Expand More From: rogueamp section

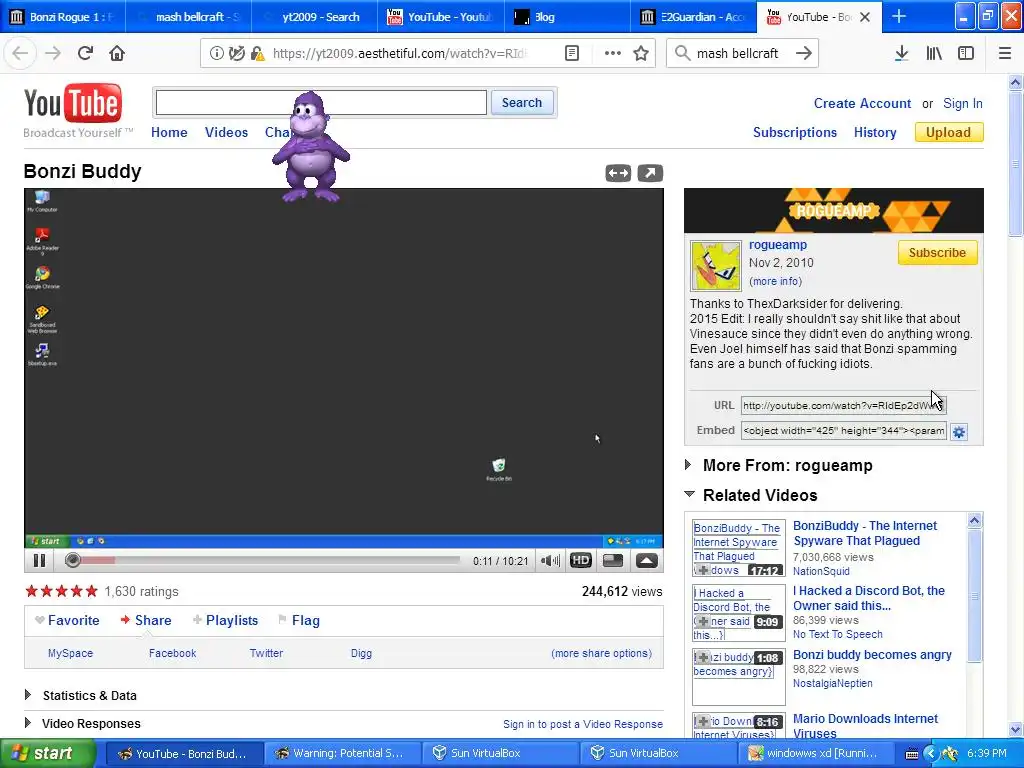[688, 465]
